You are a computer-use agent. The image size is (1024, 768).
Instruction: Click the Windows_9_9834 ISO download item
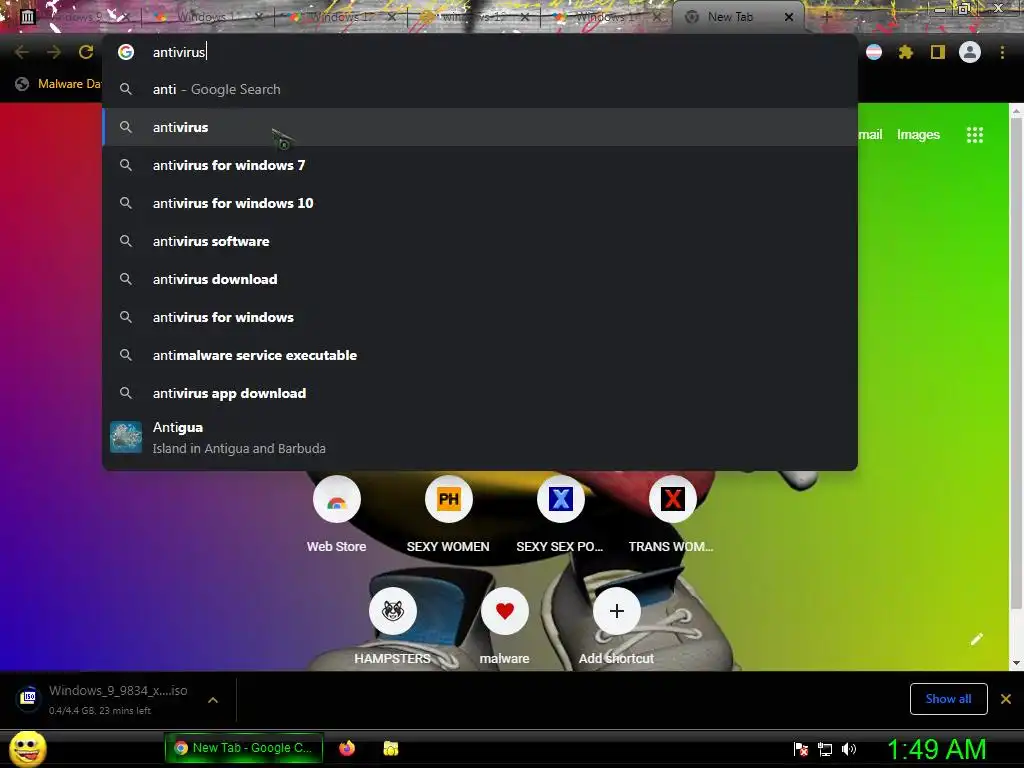(118, 699)
